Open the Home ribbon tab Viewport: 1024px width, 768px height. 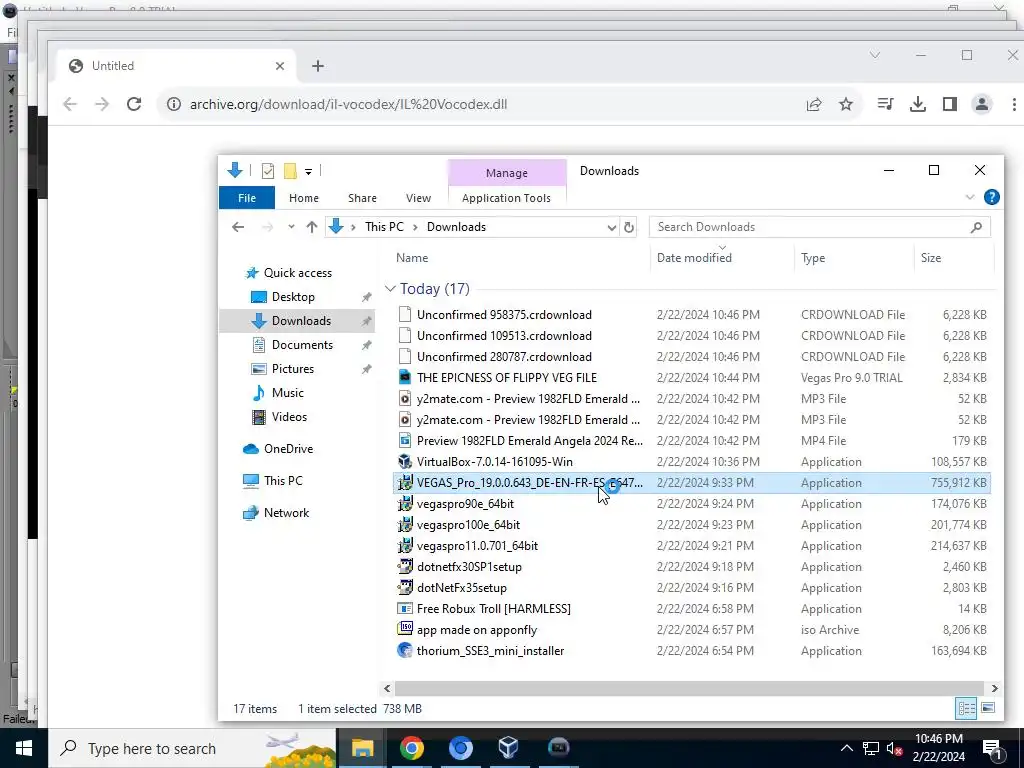[x=304, y=198]
